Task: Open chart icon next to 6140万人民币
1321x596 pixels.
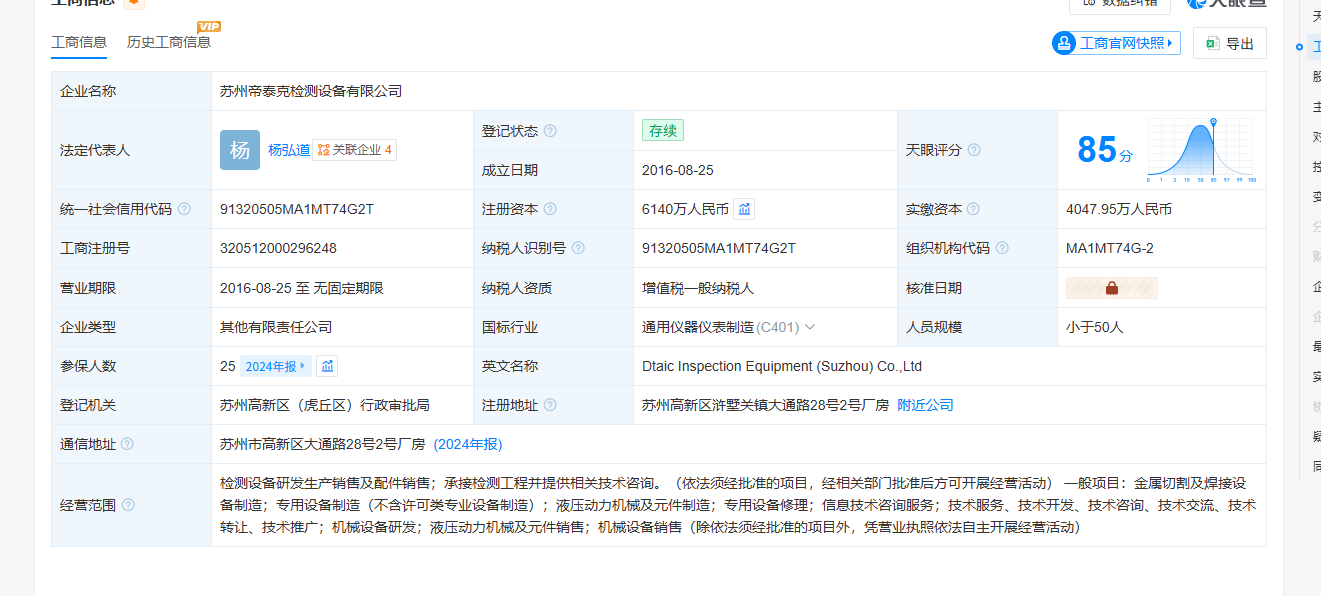Action: click(x=744, y=209)
